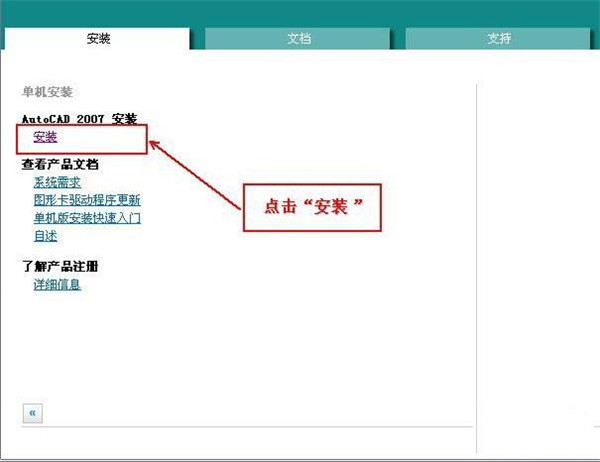600x462 pixels.
Task: Open 单机版安装快速入门 link
Action: click(x=87, y=218)
